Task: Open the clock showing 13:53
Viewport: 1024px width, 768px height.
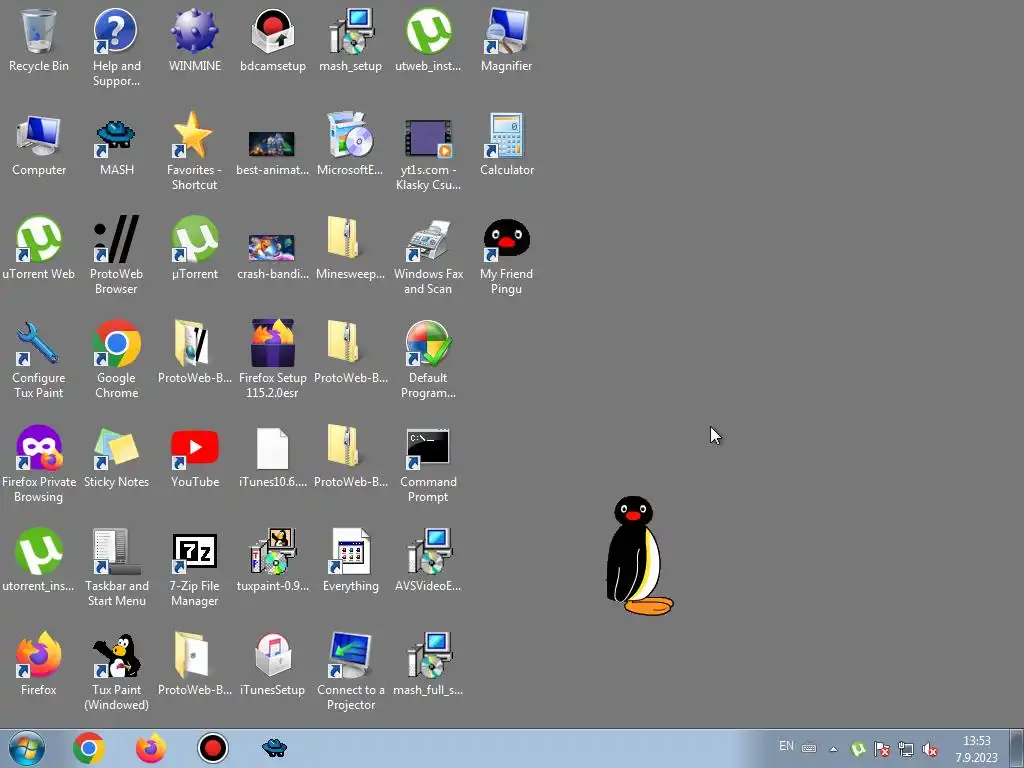Action: (x=976, y=749)
